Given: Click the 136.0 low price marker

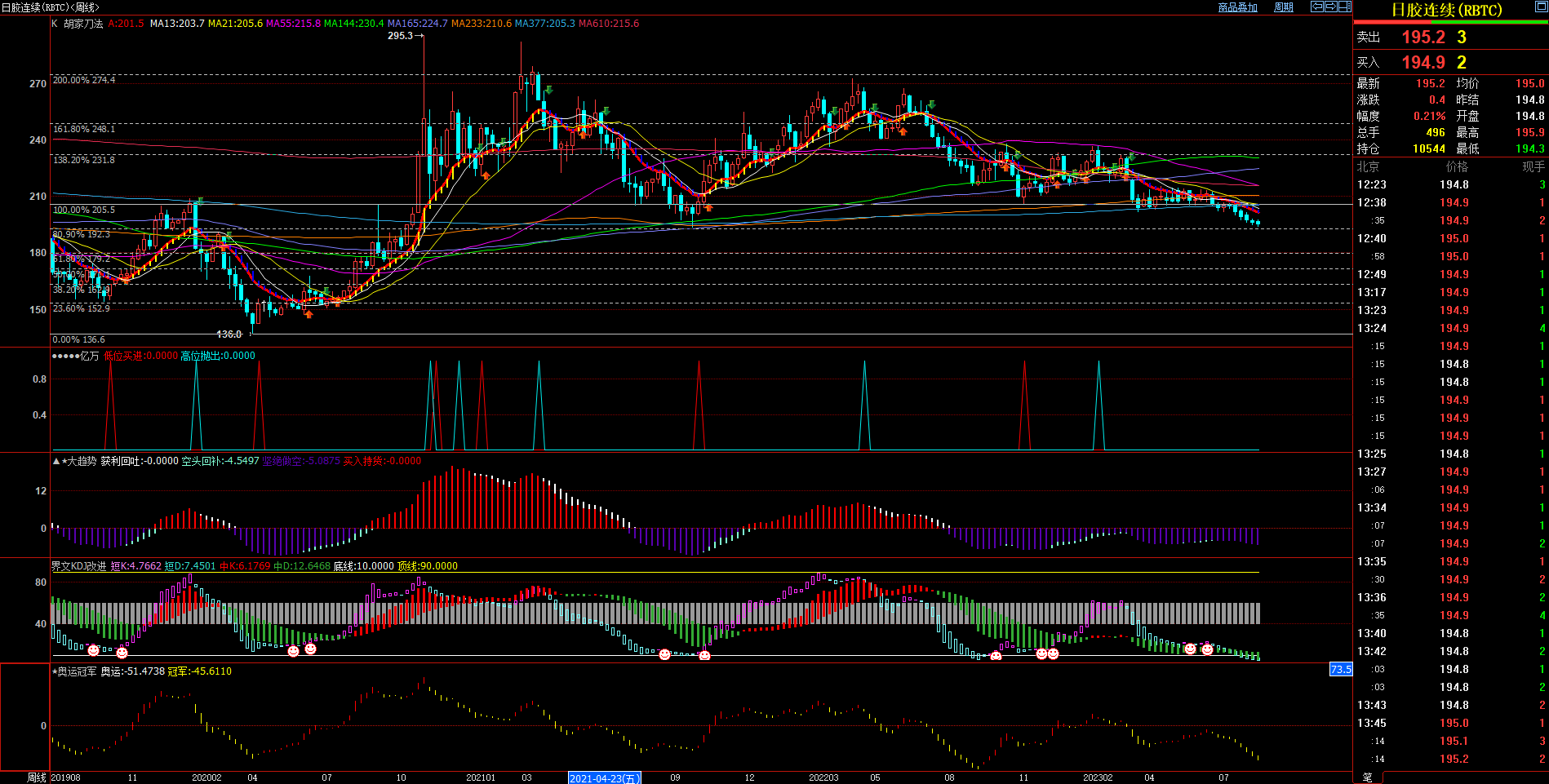Looking at the screenshot, I should pyautogui.click(x=229, y=334).
